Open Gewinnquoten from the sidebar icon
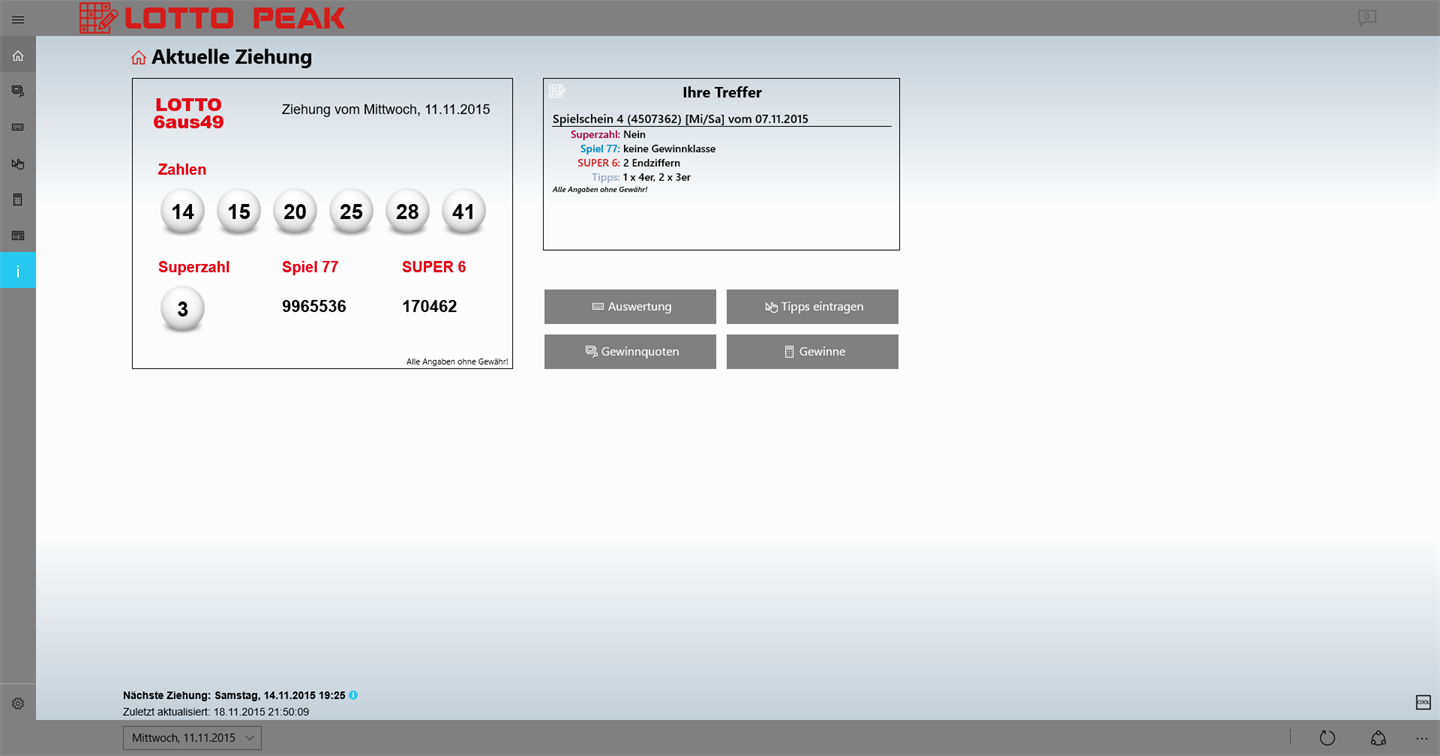The image size is (1440, 756). [18, 91]
